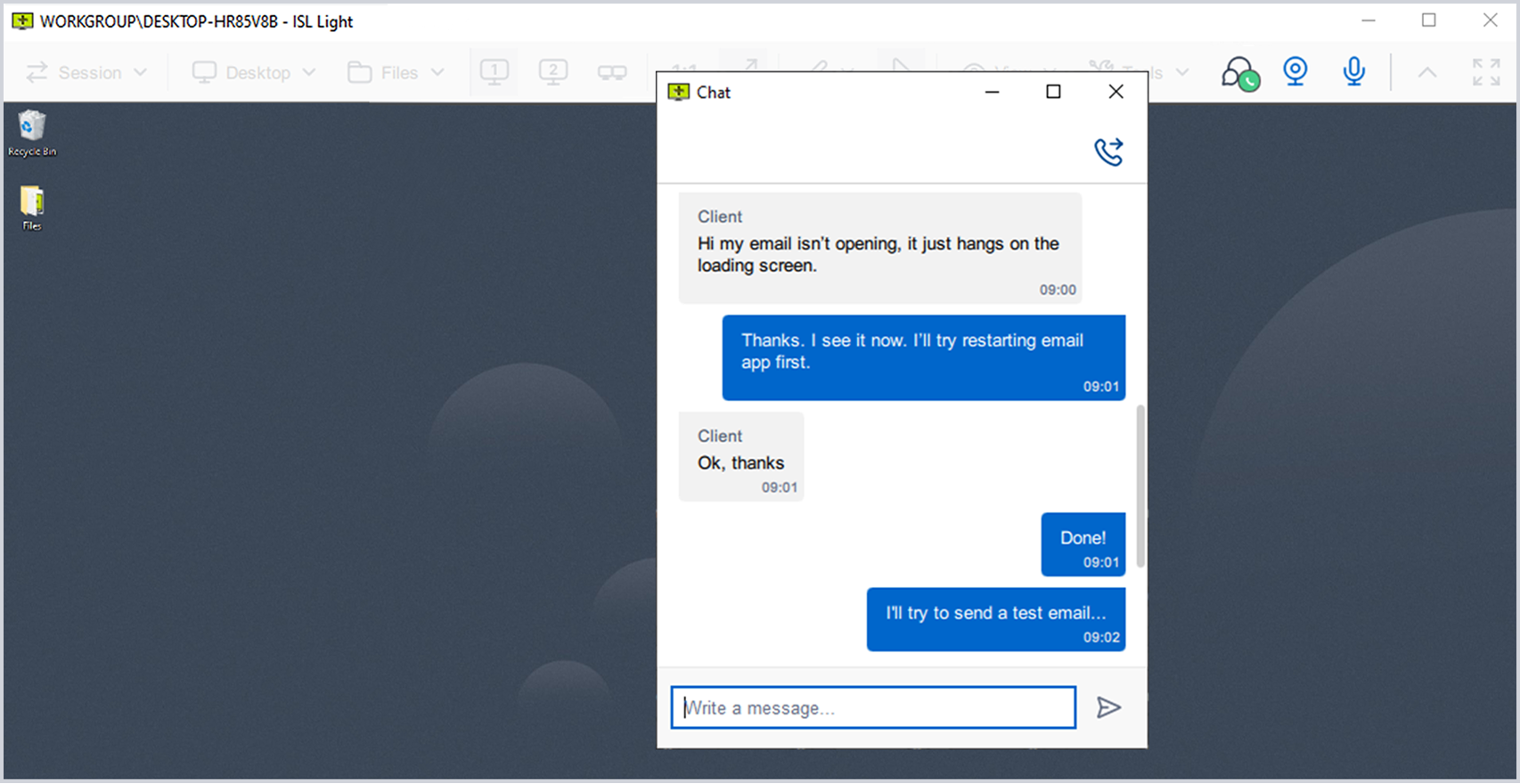
Task: Click the chat window scrollbar
Action: click(1140, 486)
